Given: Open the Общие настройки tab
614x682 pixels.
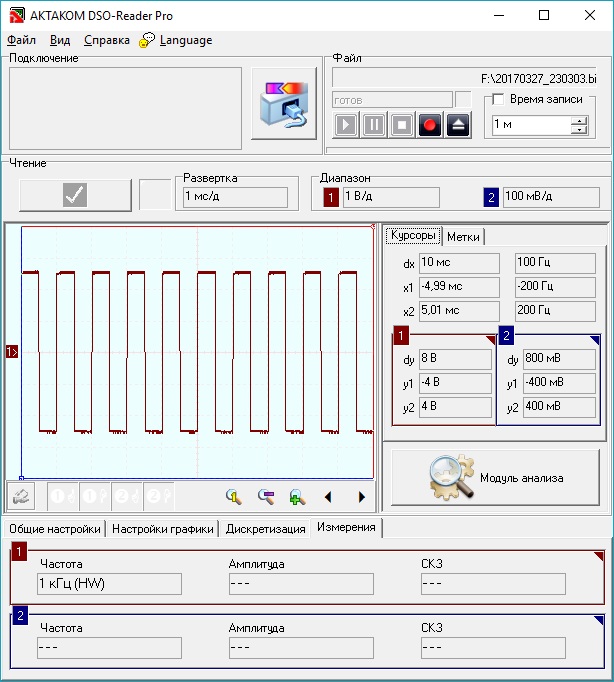Looking at the screenshot, I should pyautogui.click(x=55, y=529).
